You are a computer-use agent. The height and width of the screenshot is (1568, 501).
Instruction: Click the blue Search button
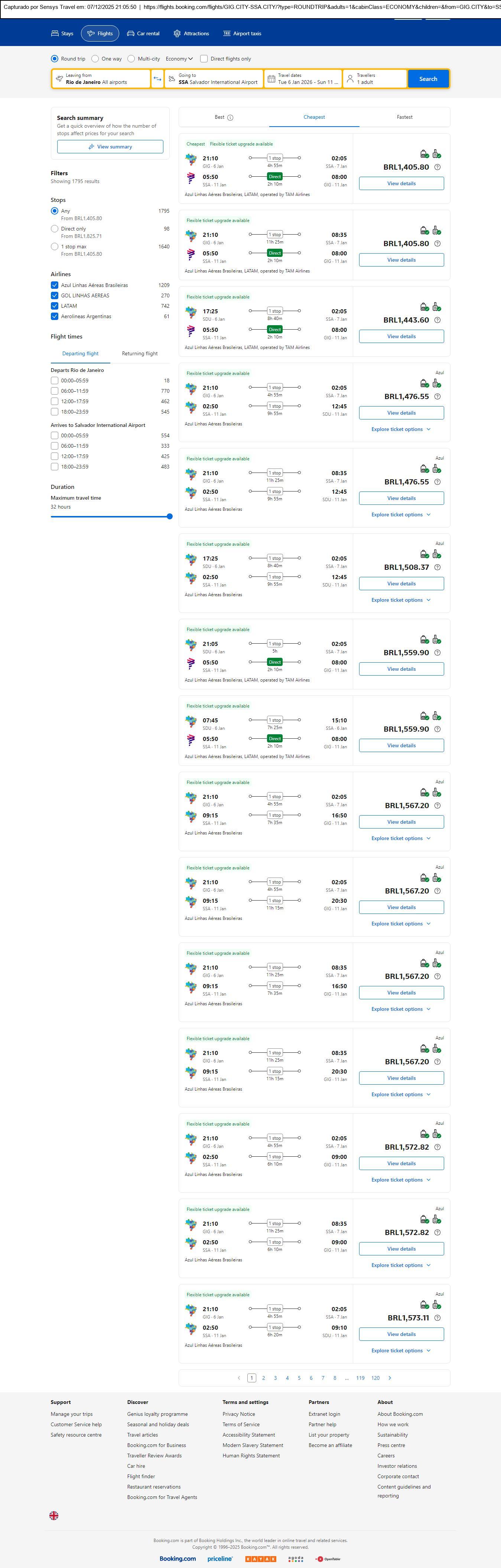click(x=428, y=79)
